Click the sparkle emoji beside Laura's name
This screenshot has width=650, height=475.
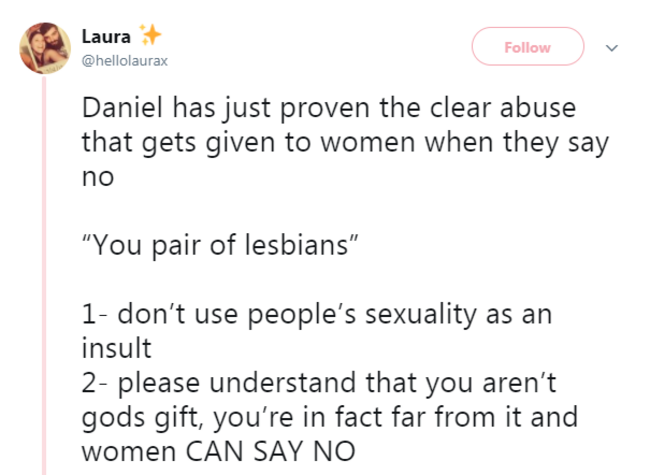point(150,35)
